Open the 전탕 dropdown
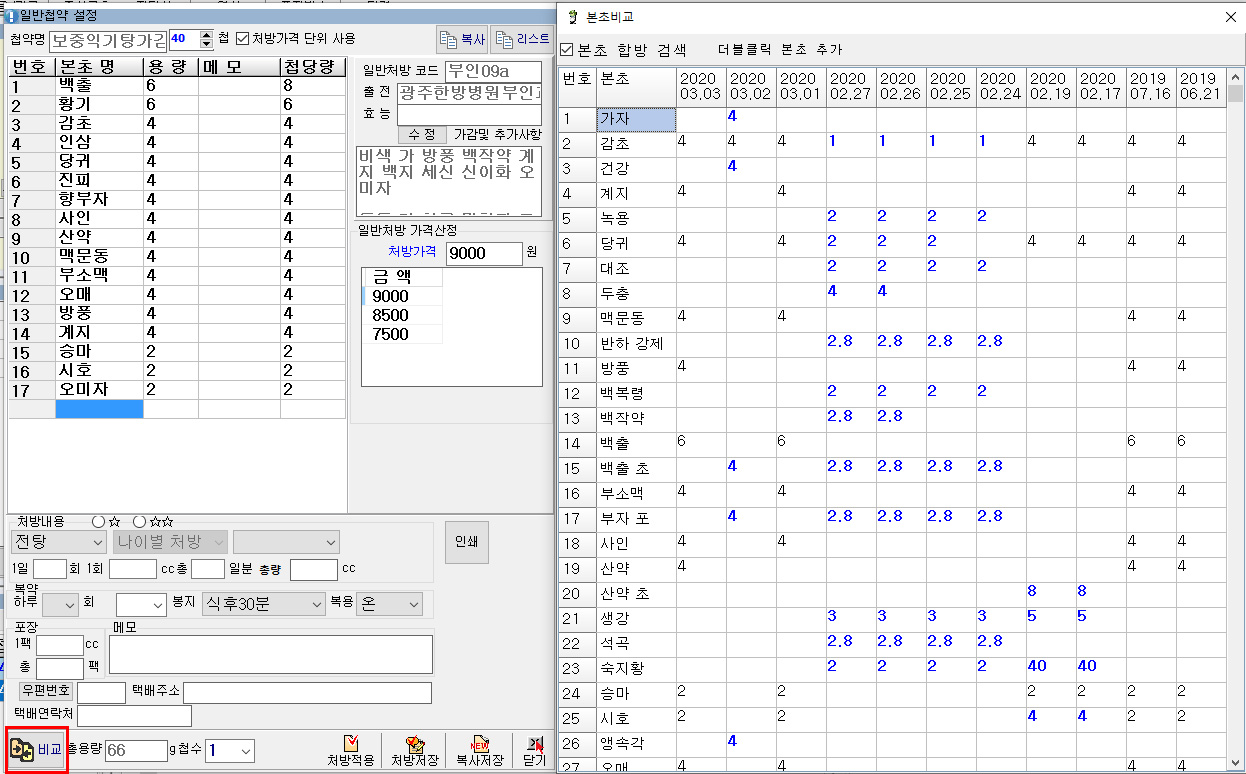The height and width of the screenshot is (774, 1246). [x=58, y=542]
